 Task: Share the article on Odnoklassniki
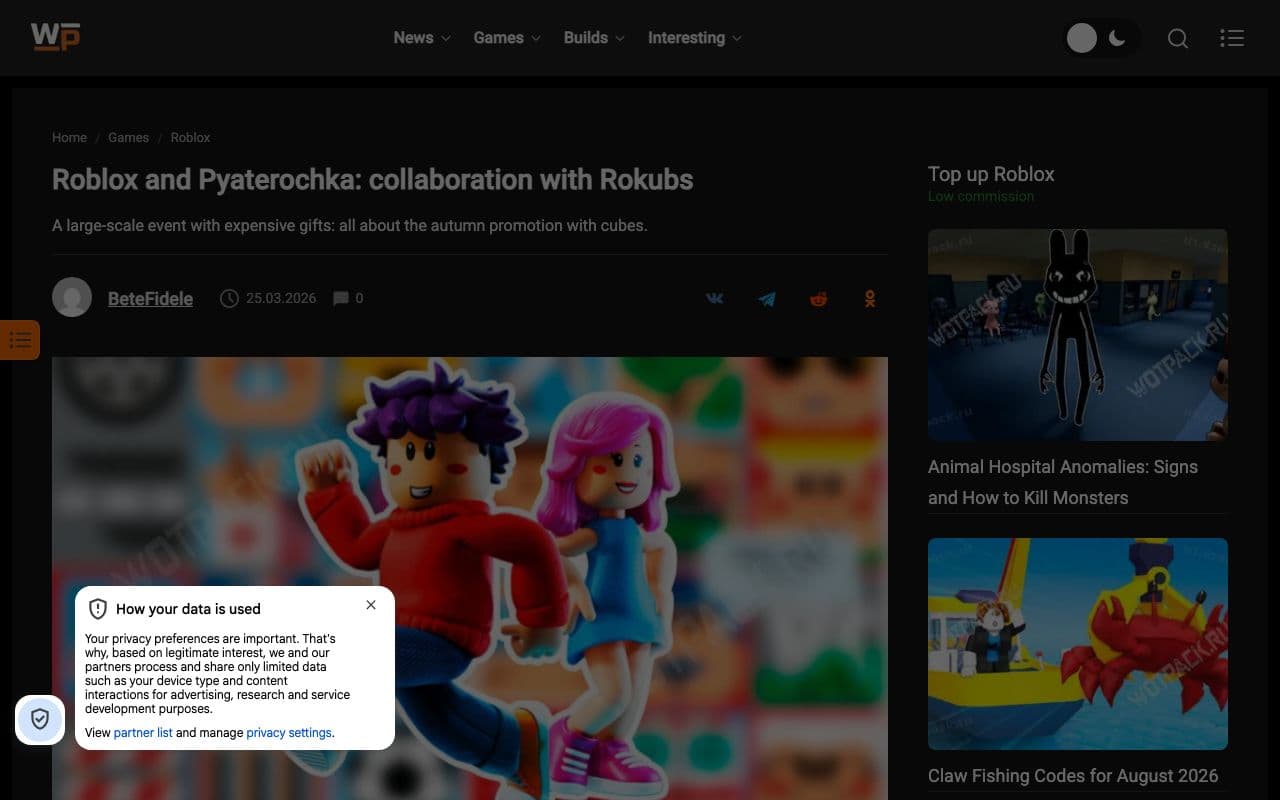[870, 298]
